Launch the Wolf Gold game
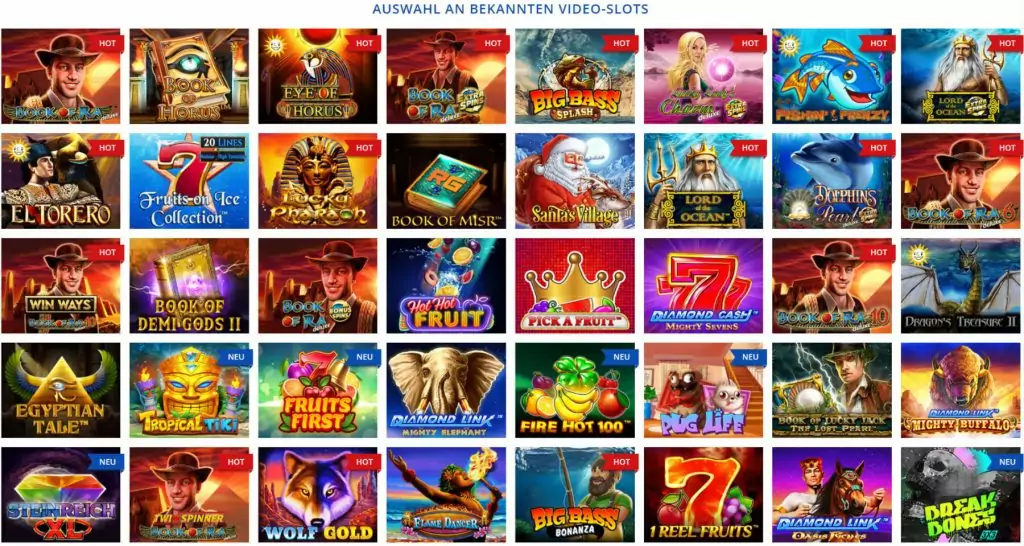Image resolution: width=1024 pixels, height=546 pixels. click(317, 495)
